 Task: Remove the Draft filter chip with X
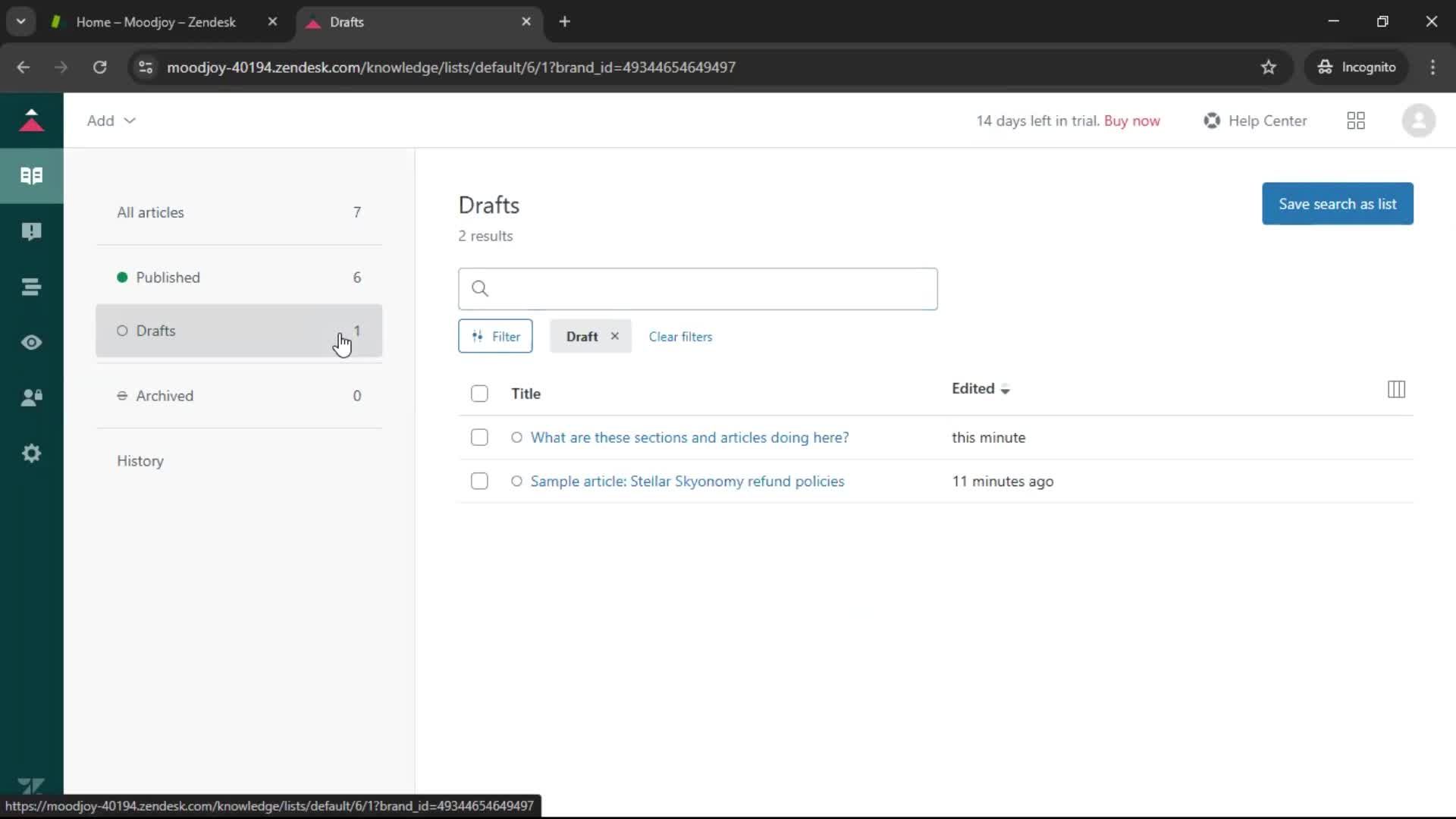point(615,336)
